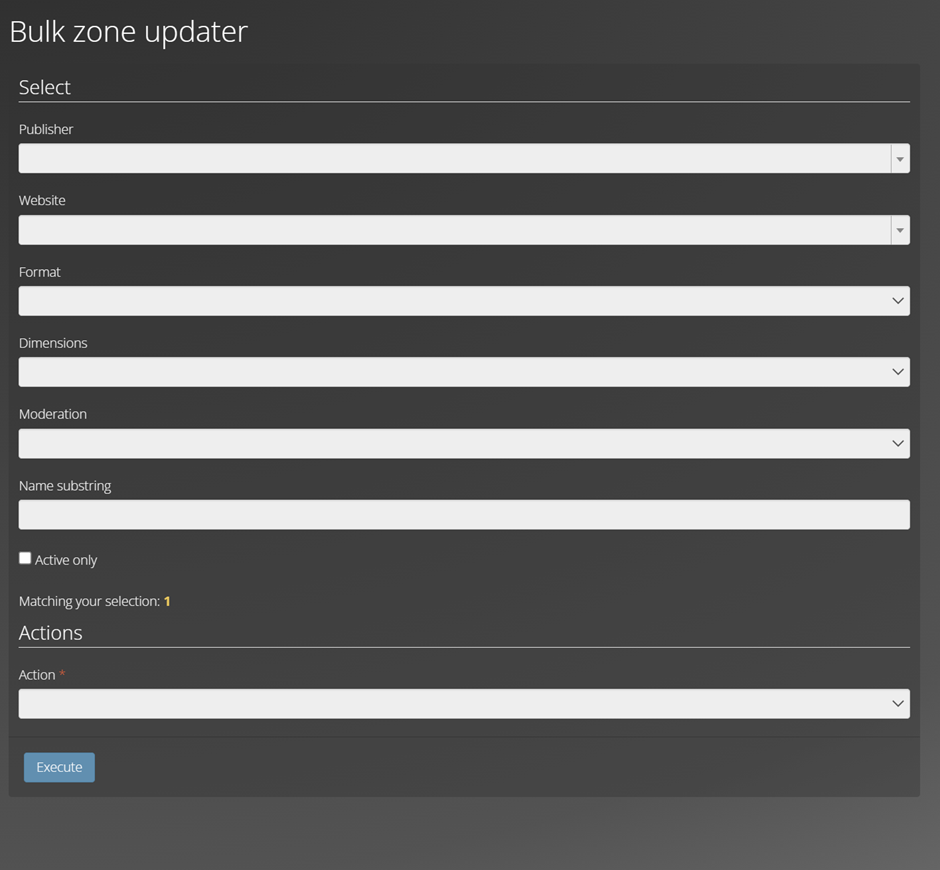The image size is (940, 870).
Task: Click the Execute button
Action: (x=59, y=767)
